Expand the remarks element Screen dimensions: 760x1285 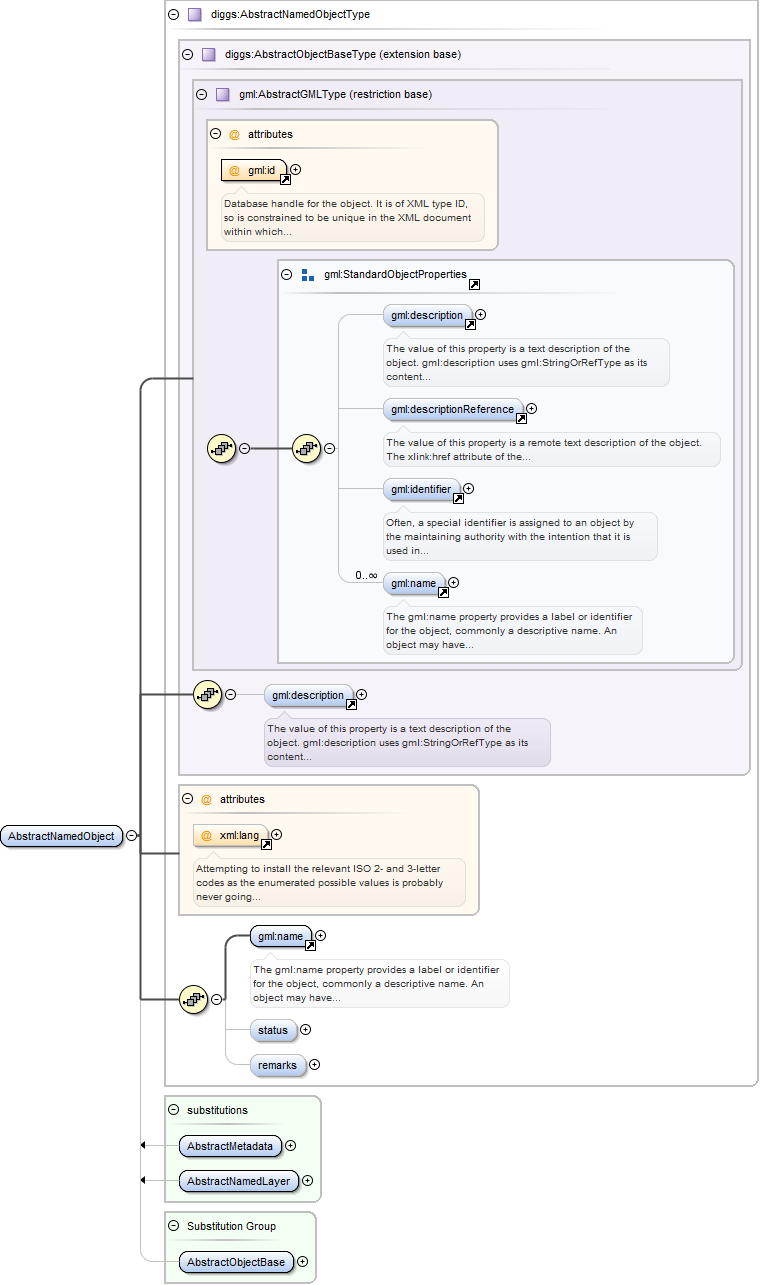[315, 1065]
